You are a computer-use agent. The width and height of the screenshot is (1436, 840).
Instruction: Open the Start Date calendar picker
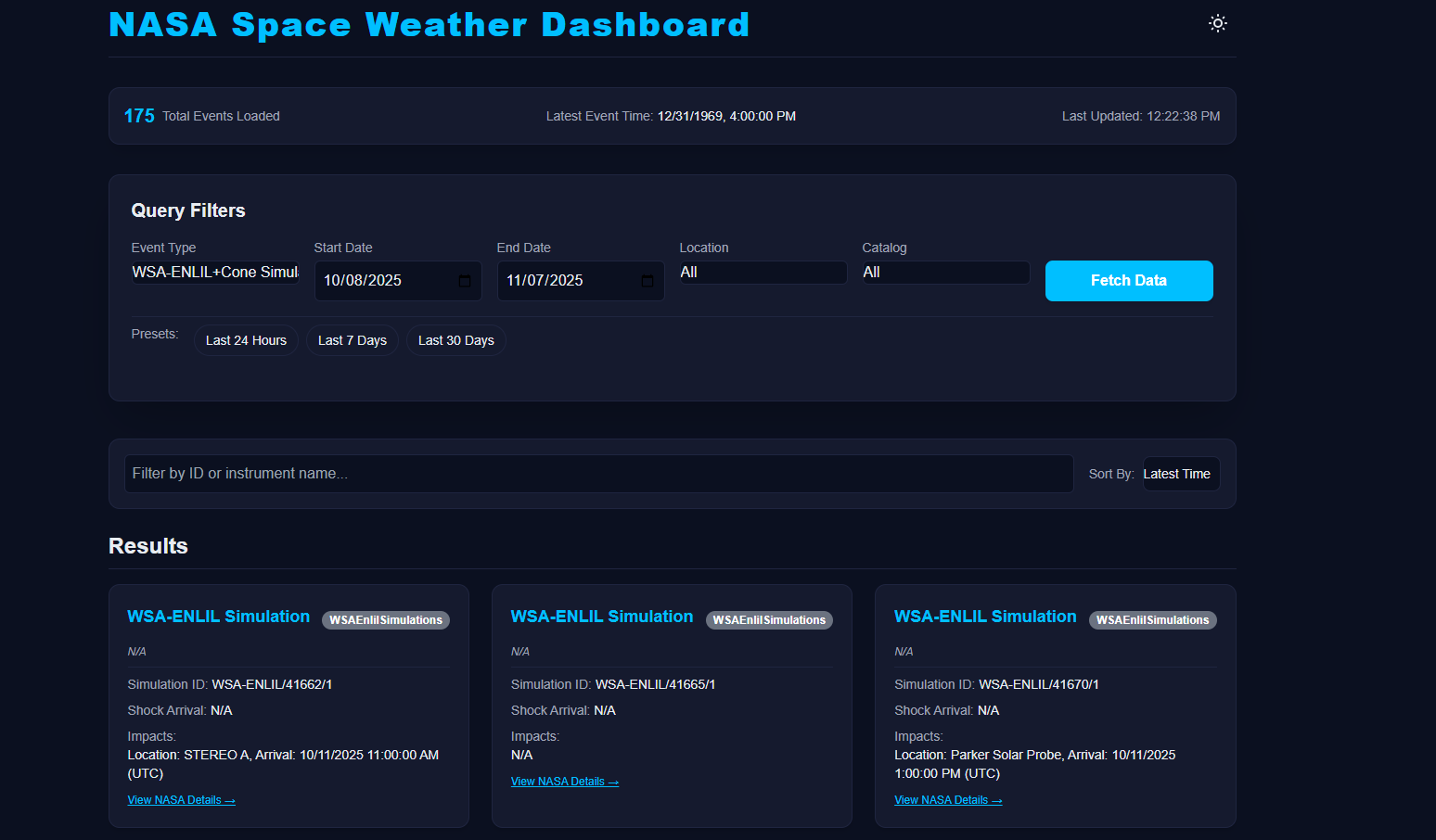pyautogui.click(x=465, y=280)
